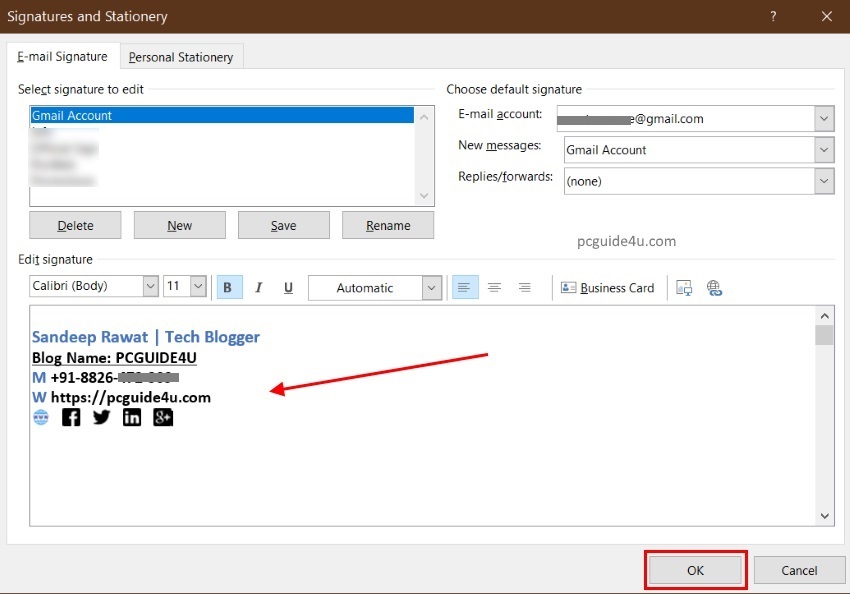Select Gmail Account in signature list
850x594 pixels.
tap(222, 115)
